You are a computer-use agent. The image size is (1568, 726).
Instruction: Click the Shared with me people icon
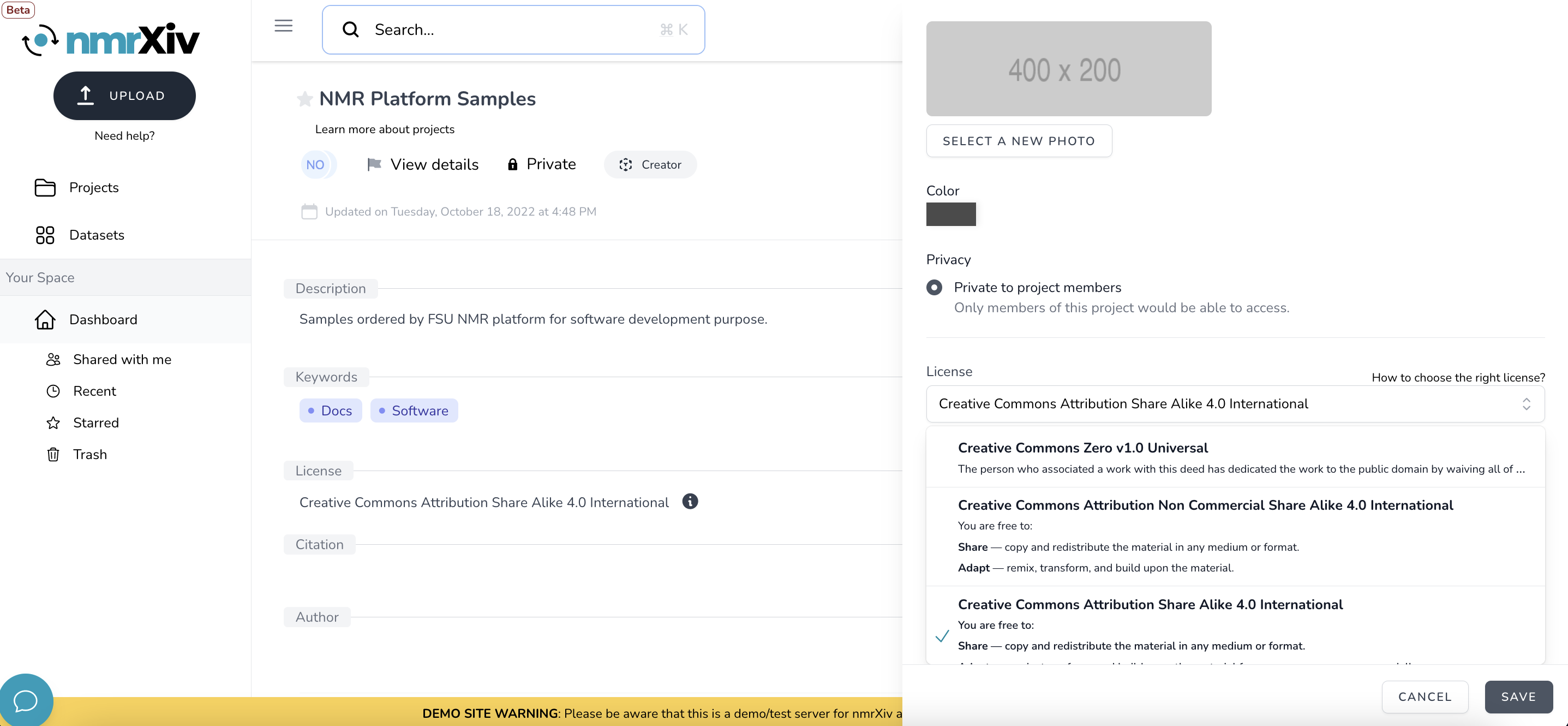pos(53,359)
